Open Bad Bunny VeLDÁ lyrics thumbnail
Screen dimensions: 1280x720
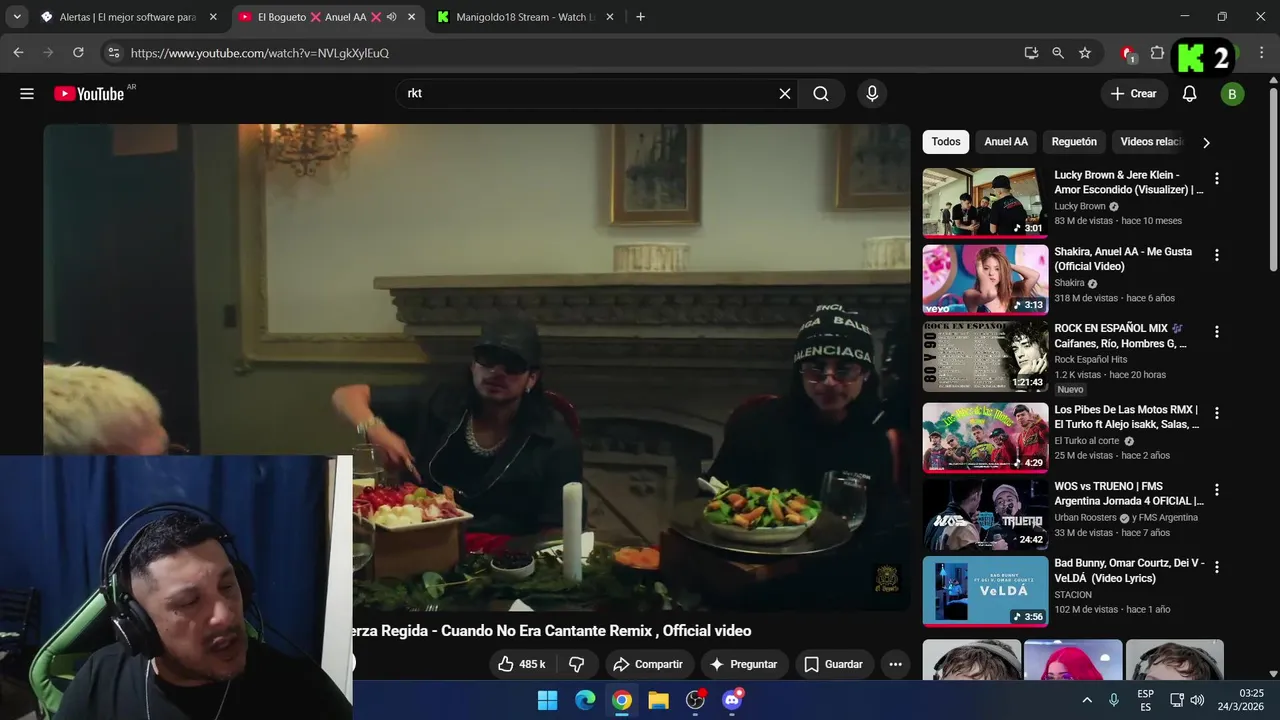coord(985,591)
